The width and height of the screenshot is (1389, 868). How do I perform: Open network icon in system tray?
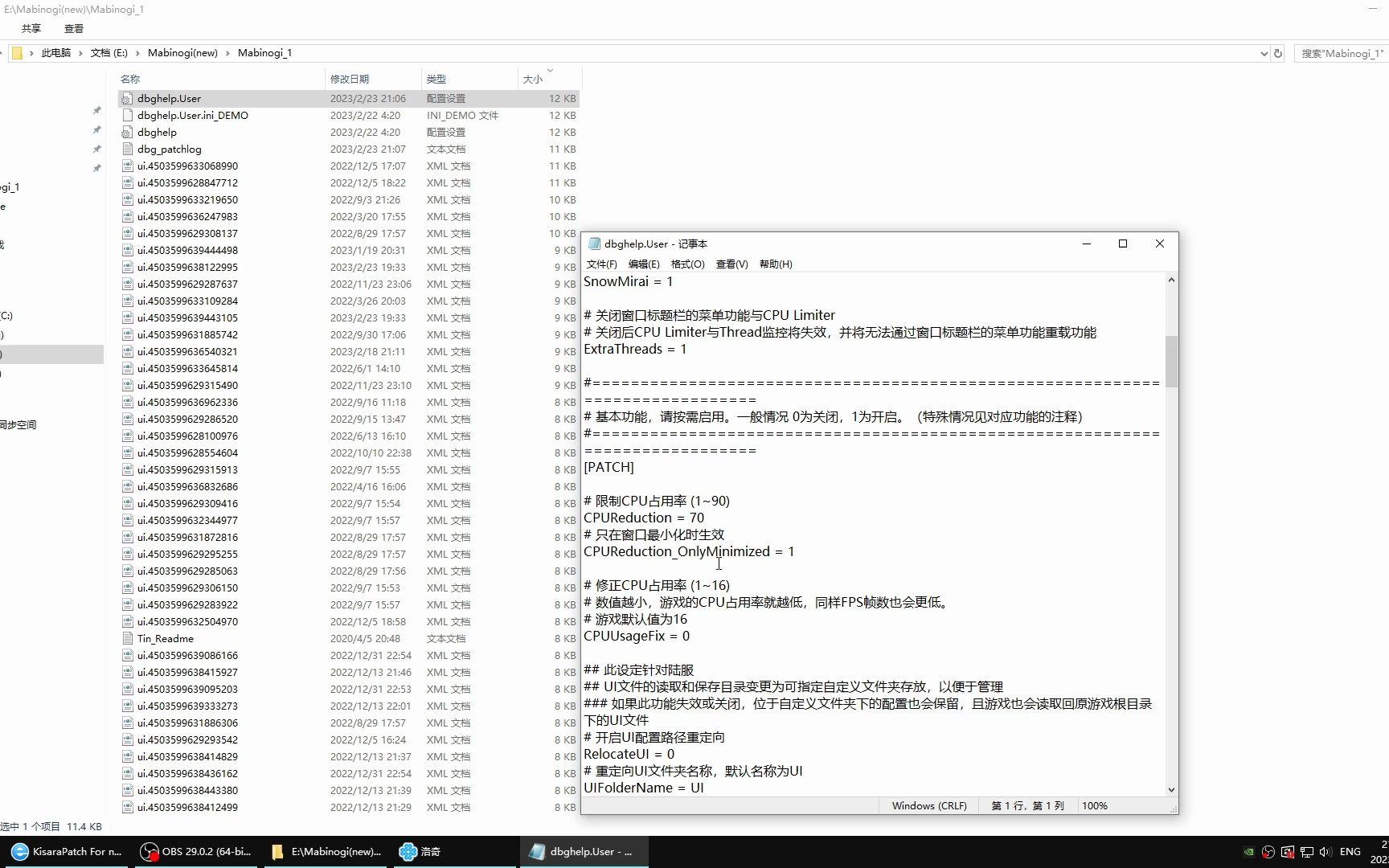tap(1307, 852)
